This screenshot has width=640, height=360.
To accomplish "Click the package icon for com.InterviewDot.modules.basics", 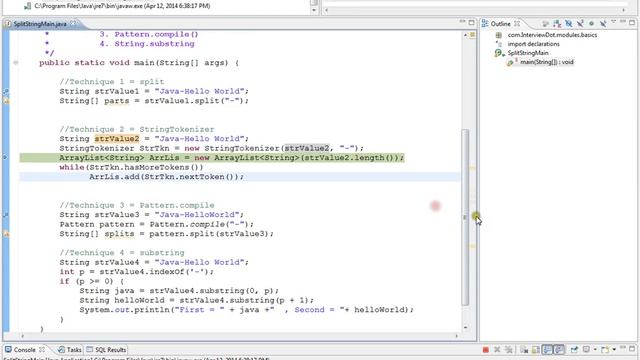I will pyautogui.click(x=499, y=35).
